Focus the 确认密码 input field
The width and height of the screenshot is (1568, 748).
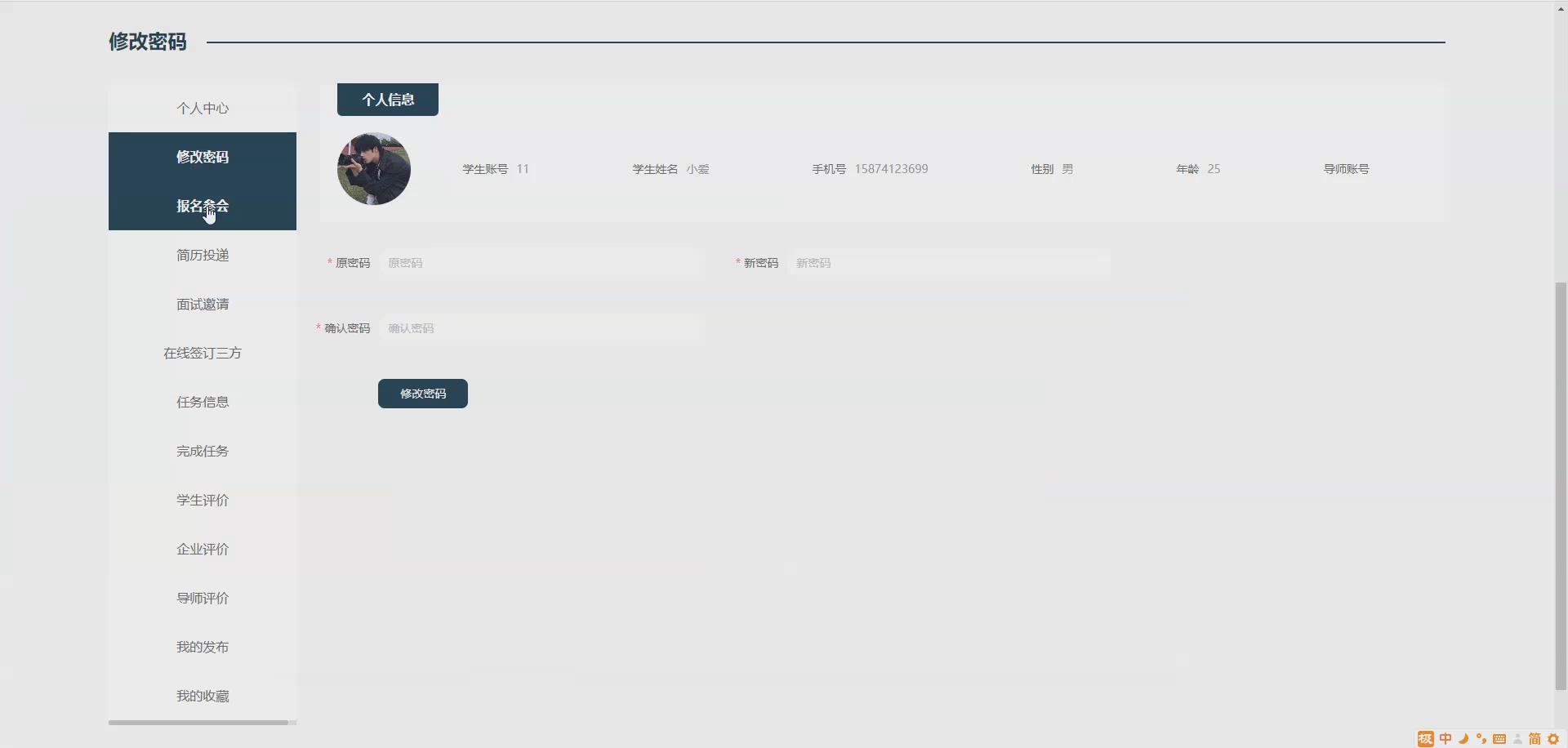click(x=541, y=328)
